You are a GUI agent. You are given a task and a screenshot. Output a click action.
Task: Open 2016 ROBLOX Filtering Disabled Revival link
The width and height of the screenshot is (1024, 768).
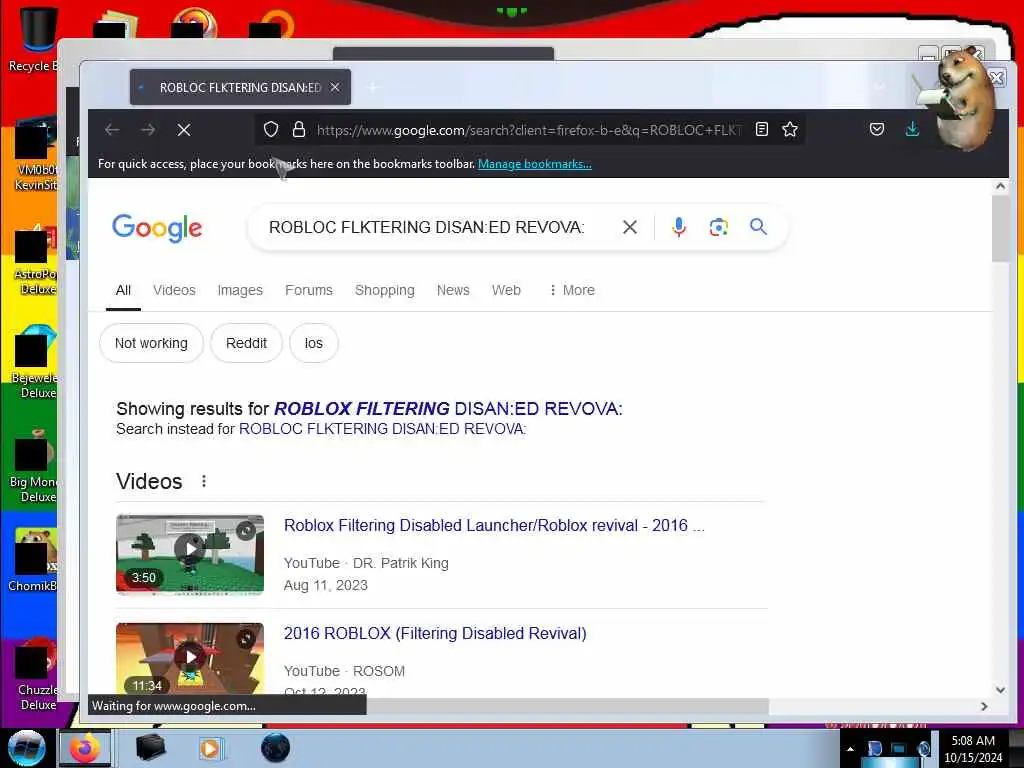coord(435,633)
